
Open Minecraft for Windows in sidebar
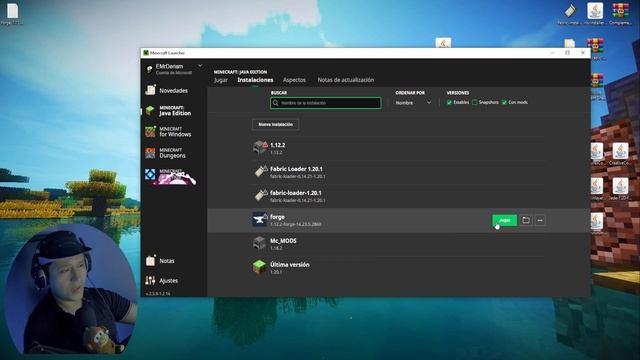(x=169, y=131)
